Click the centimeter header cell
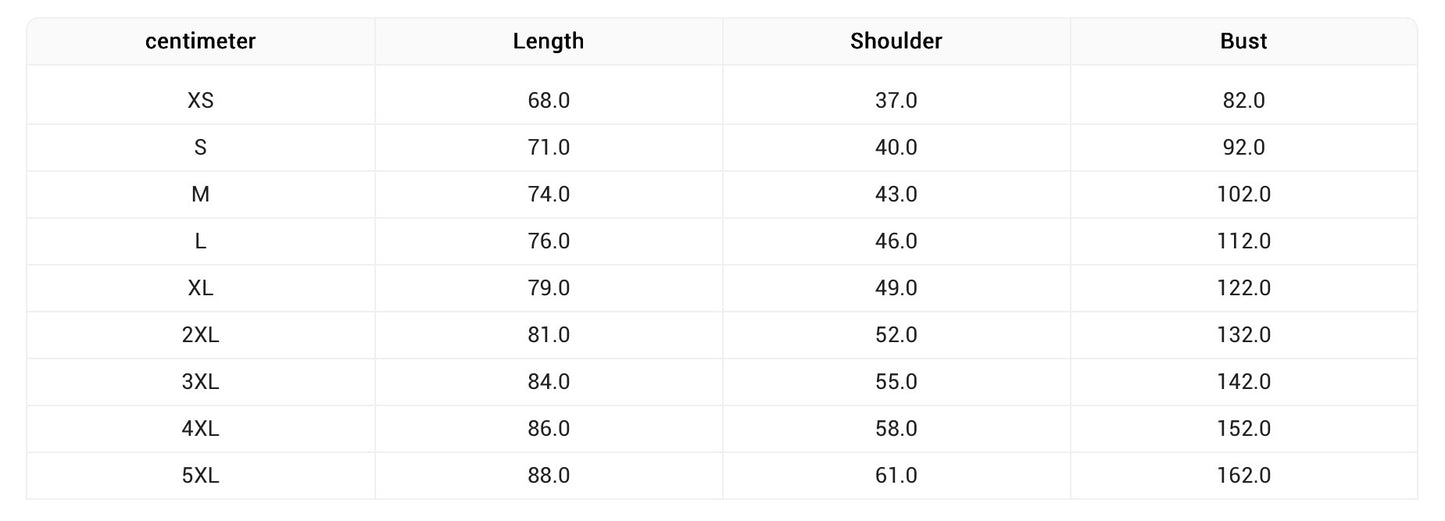 (x=200, y=41)
